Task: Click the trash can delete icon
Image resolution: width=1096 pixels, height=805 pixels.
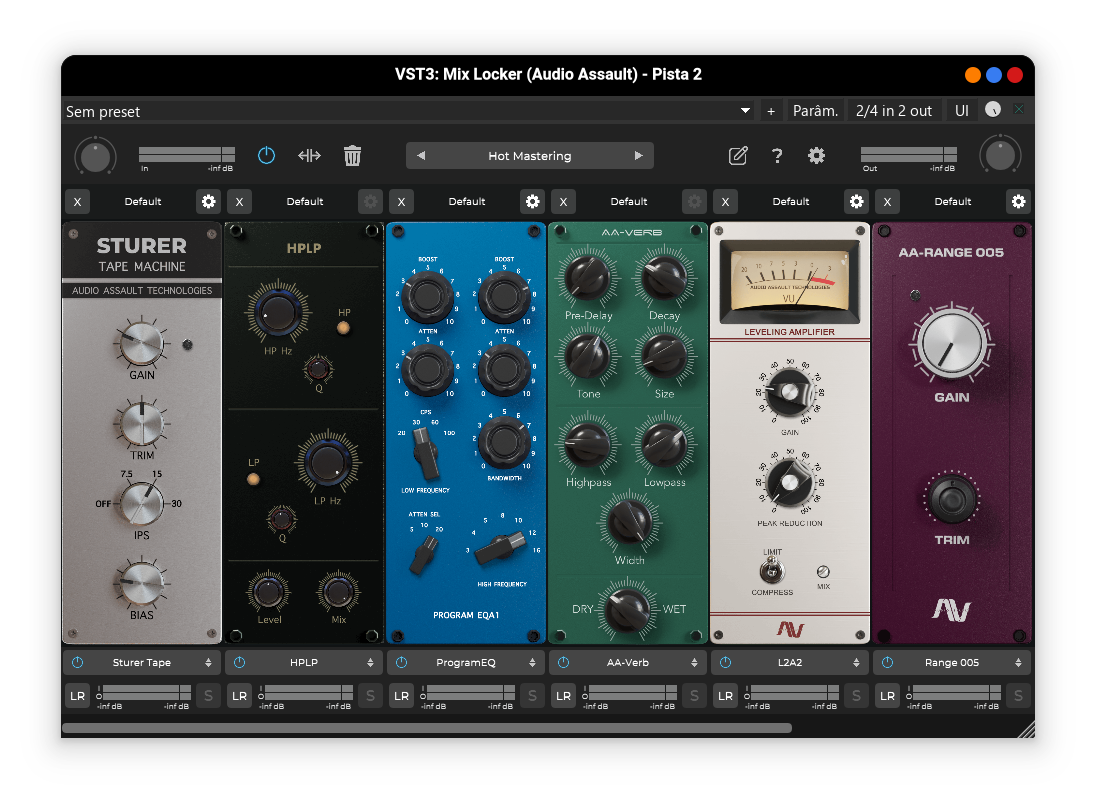Action: 352,156
